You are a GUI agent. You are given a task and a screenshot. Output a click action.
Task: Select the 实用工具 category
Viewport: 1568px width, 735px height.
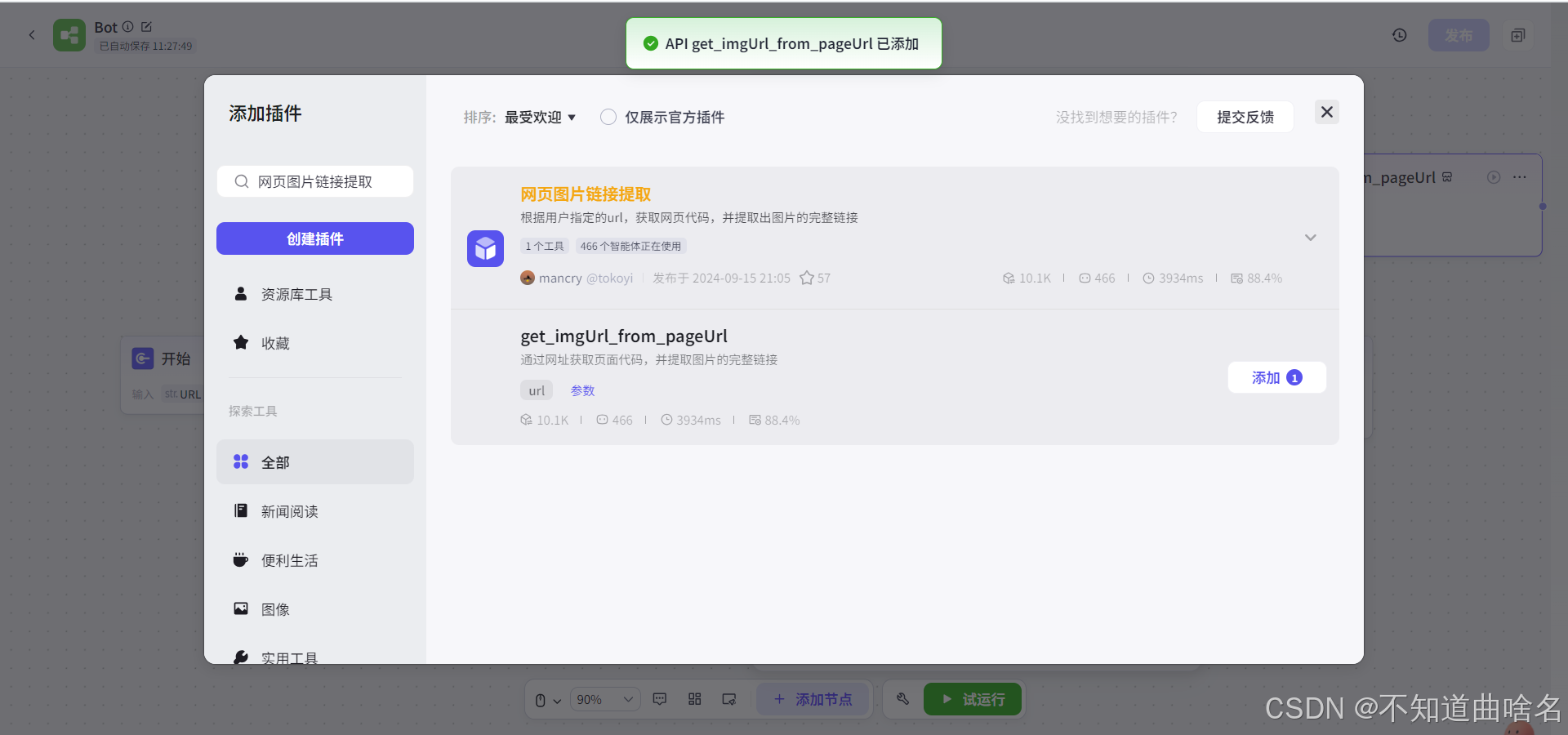tap(315, 656)
